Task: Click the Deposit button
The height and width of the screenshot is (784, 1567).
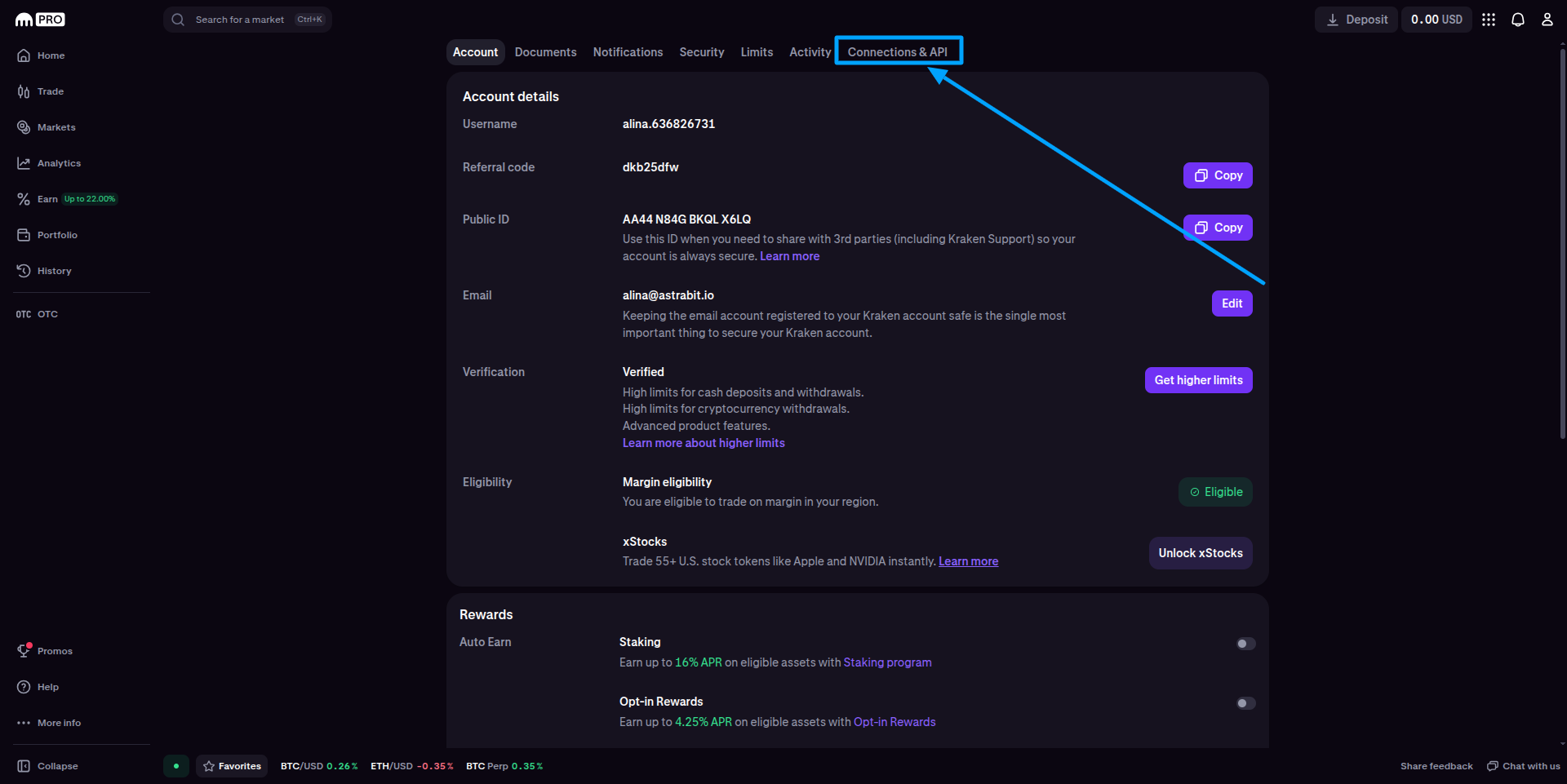Action: point(1357,20)
